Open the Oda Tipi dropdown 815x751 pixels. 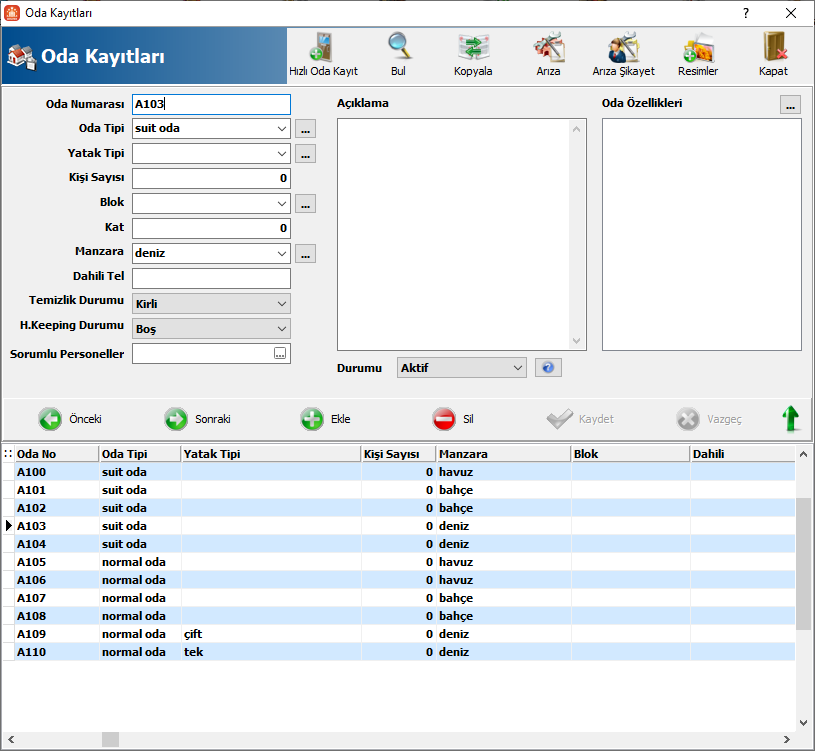point(281,128)
